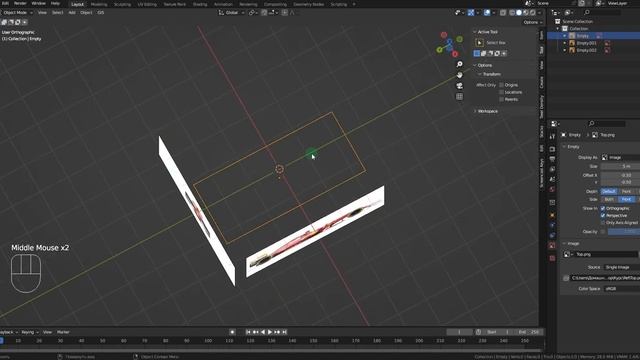640x360 pixels.
Task: Click the Opacity slider
Action: point(624,231)
